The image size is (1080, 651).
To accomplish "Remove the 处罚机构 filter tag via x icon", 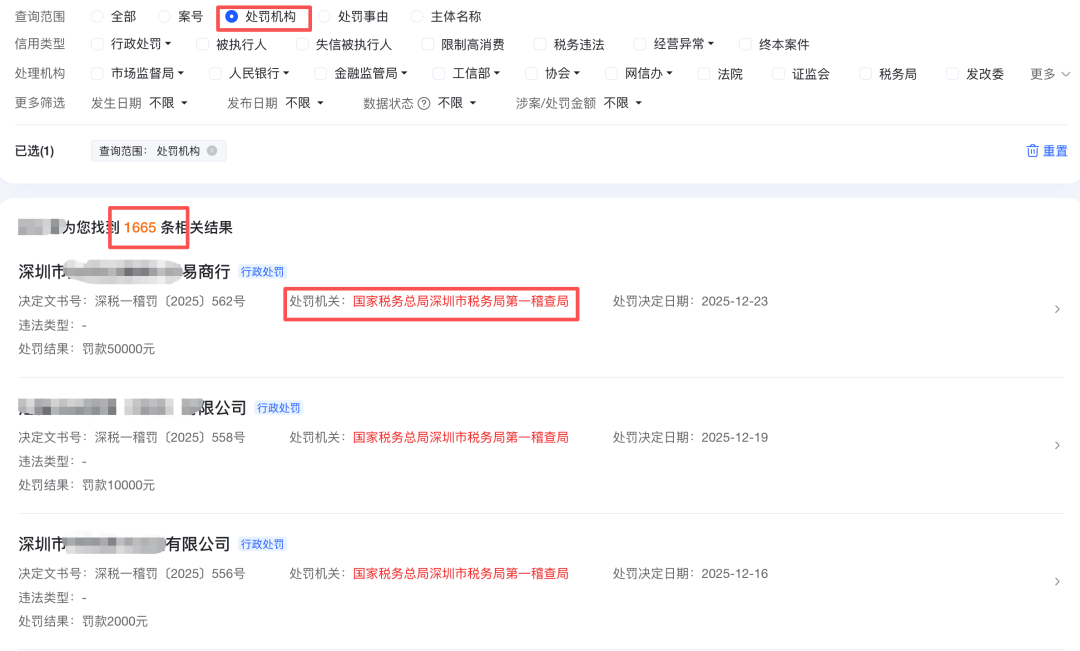I will pyautogui.click(x=212, y=151).
